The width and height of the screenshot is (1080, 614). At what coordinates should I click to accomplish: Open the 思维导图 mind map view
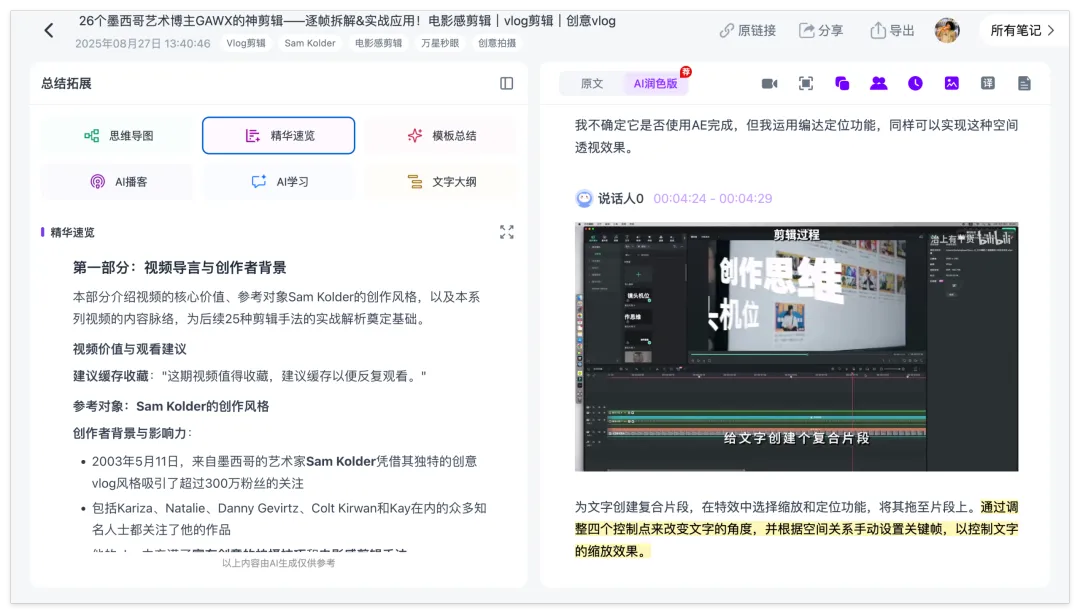click(117, 136)
